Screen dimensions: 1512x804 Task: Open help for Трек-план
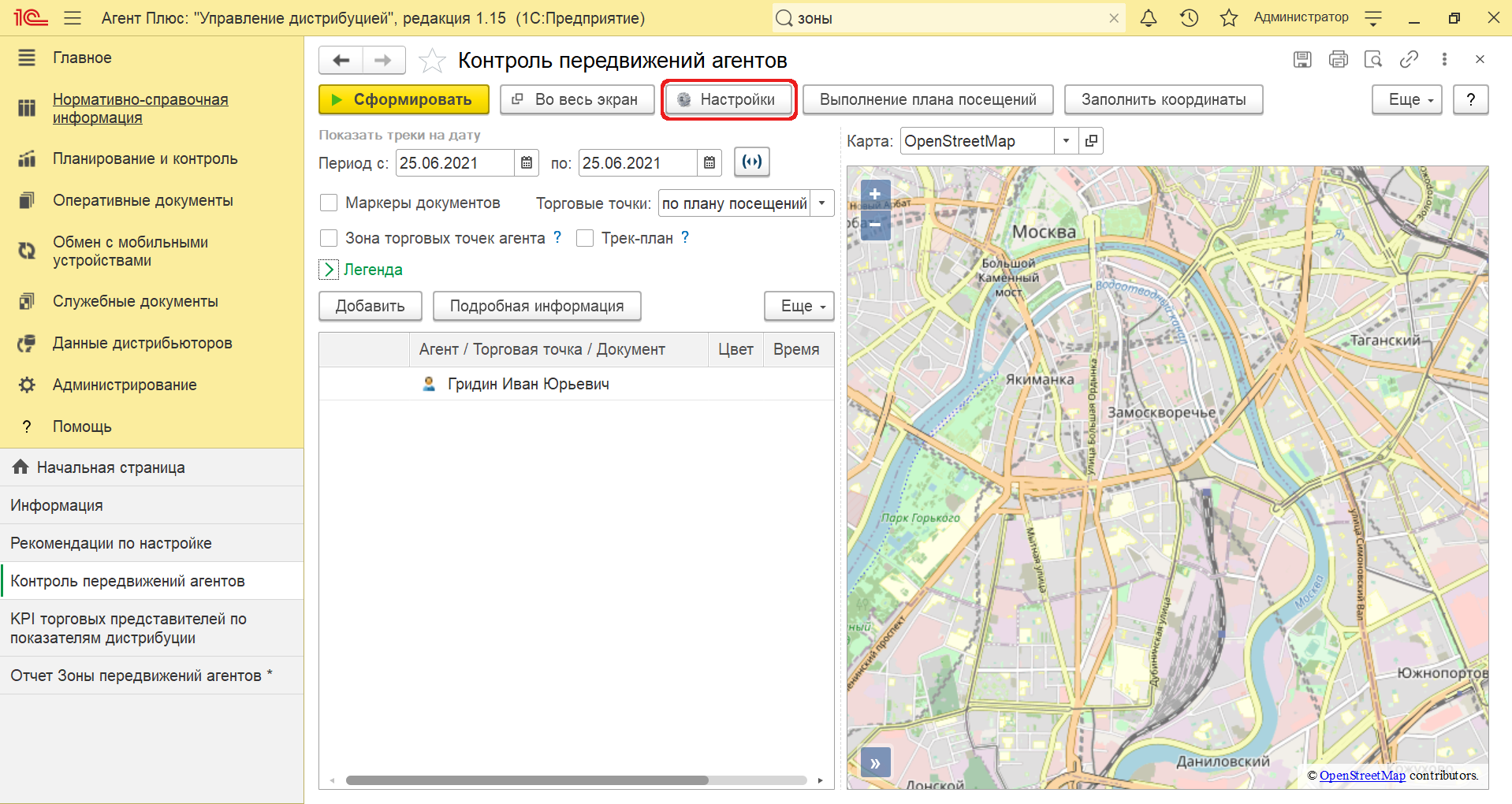click(685, 237)
